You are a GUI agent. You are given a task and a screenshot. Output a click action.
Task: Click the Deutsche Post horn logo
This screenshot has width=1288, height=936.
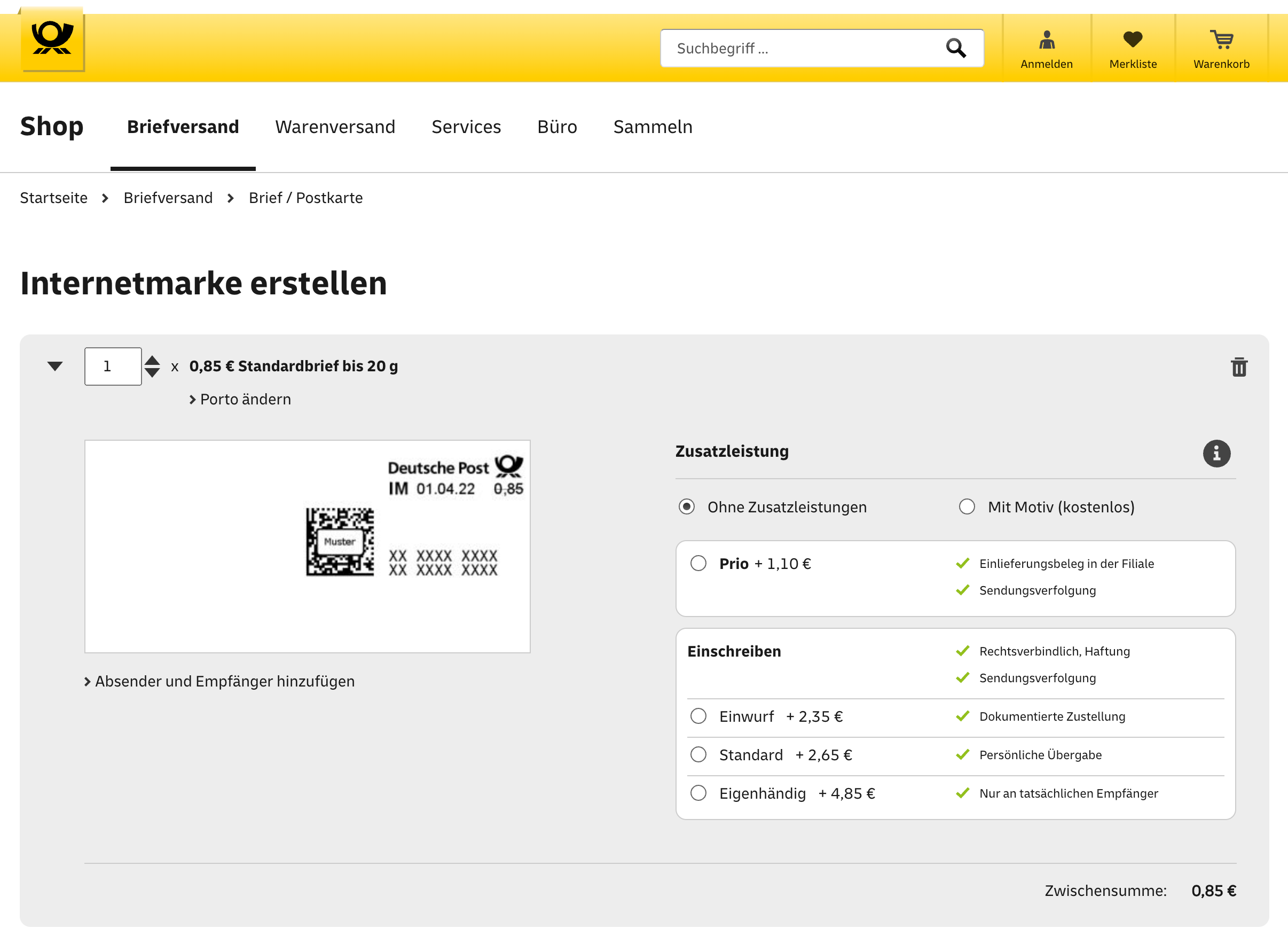(52, 38)
